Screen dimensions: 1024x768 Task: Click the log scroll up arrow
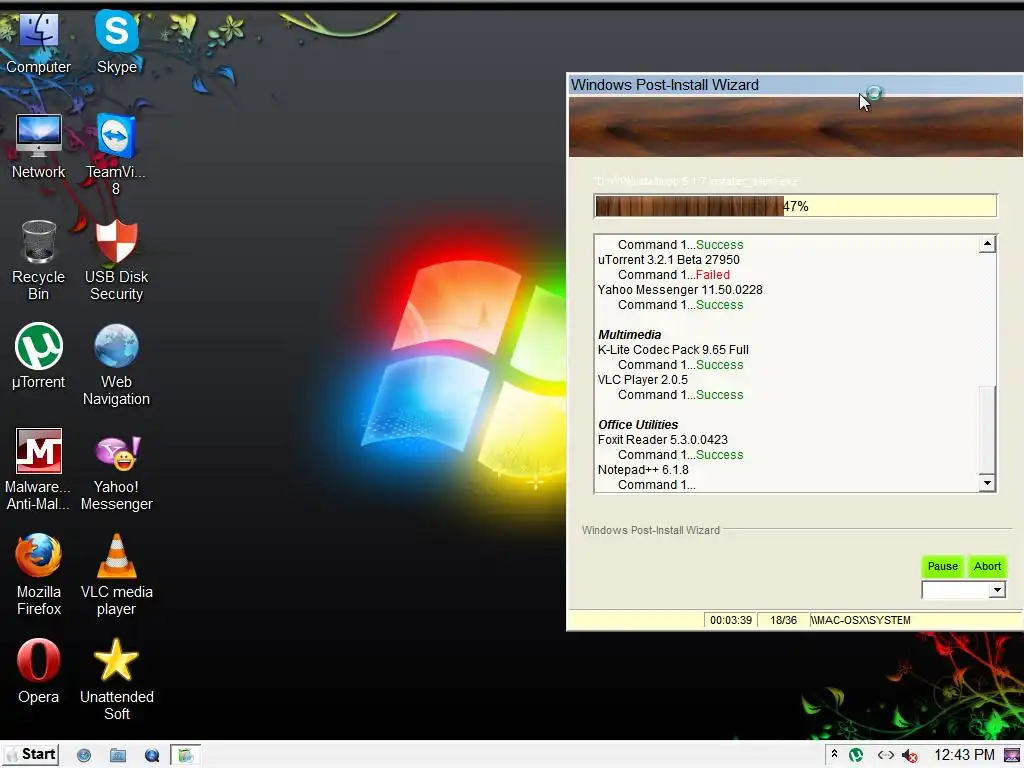coord(987,244)
